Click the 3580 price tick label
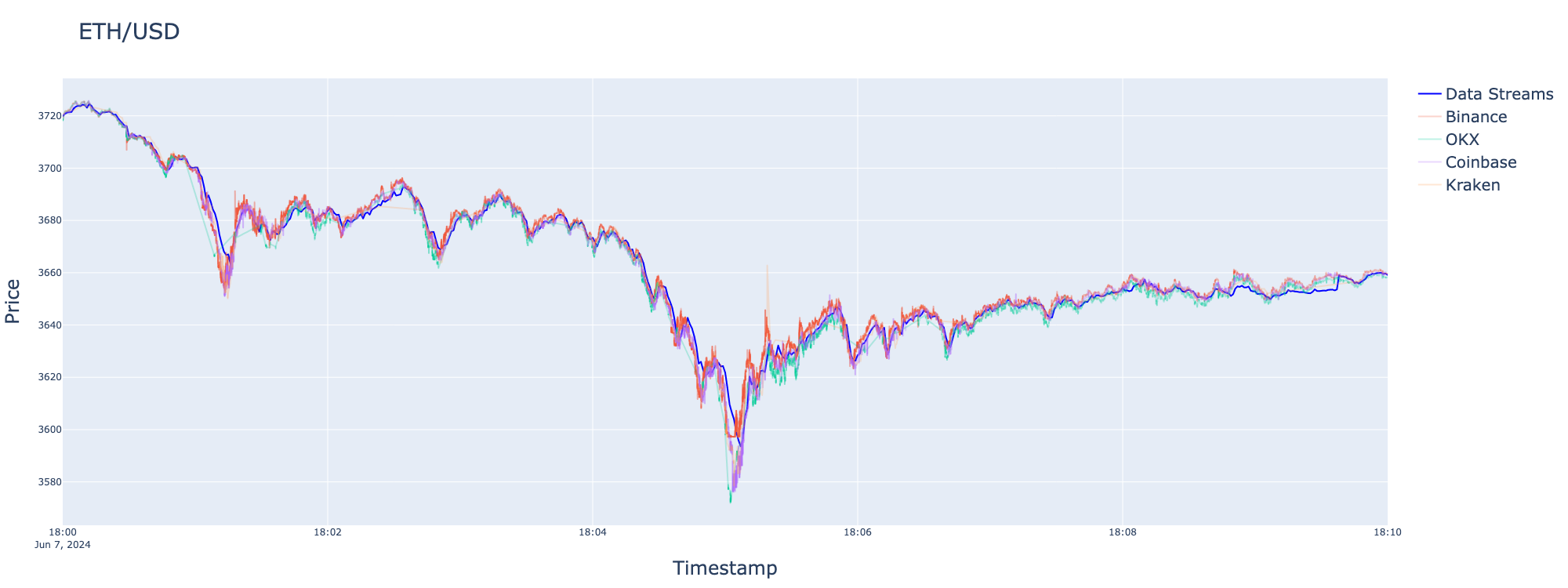Viewport: 1568px width, 588px height. pyautogui.click(x=49, y=482)
